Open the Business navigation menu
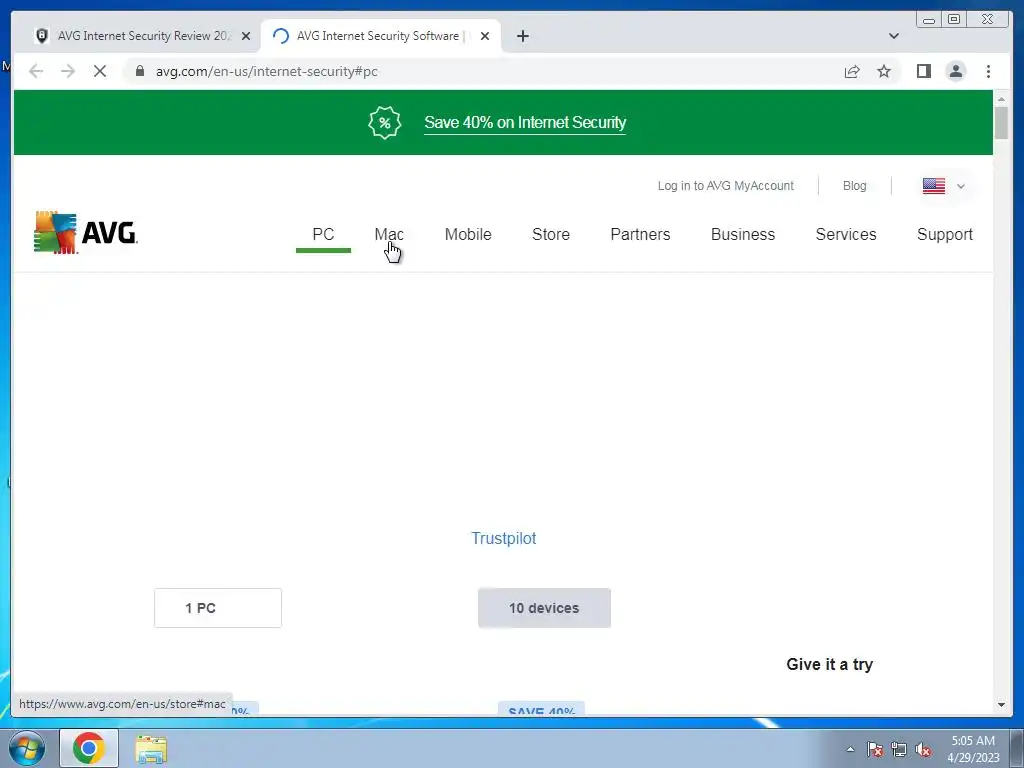 [x=743, y=234]
